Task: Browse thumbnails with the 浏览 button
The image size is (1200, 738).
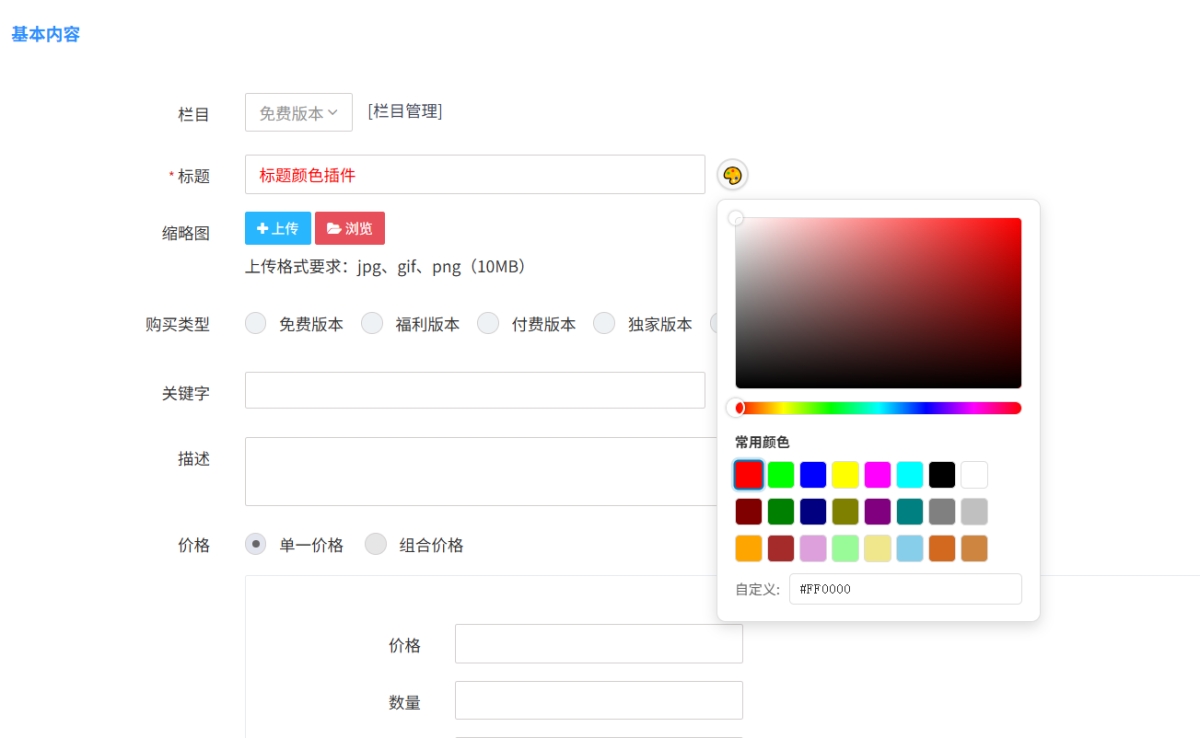Action: point(350,228)
